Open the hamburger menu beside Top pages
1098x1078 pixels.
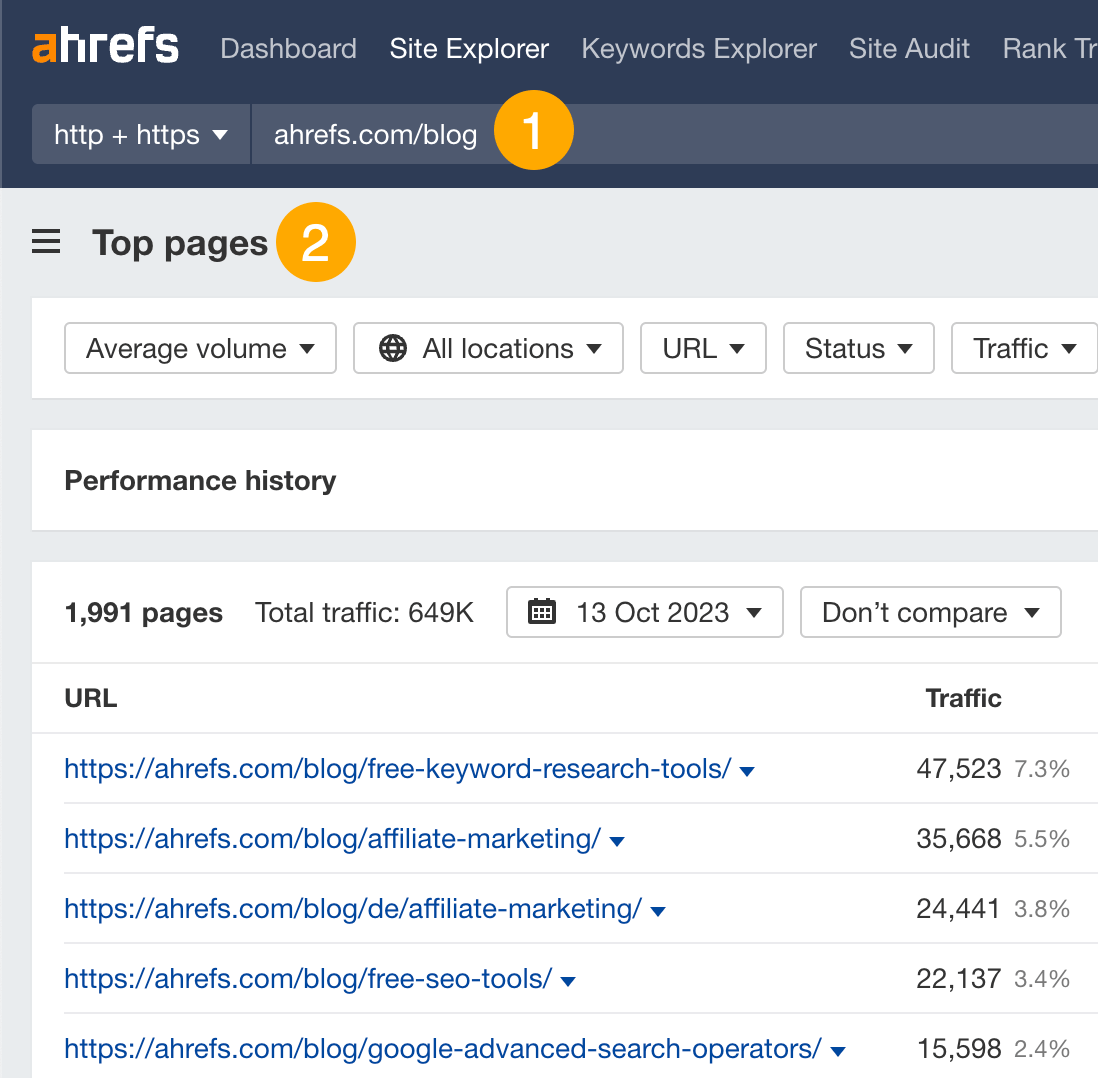click(x=46, y=241)
